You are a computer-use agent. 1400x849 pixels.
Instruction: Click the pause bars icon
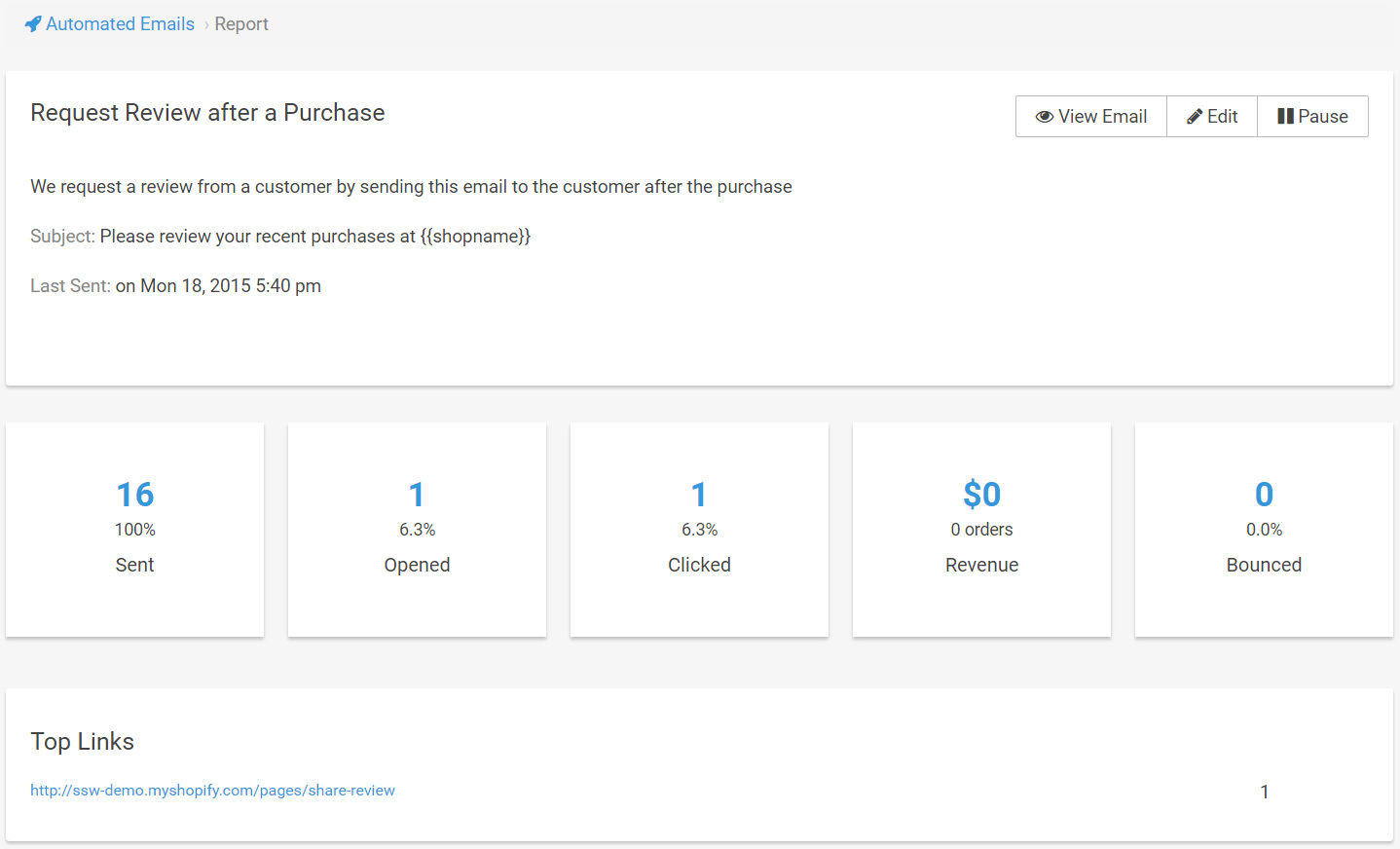coord(1285,117)
